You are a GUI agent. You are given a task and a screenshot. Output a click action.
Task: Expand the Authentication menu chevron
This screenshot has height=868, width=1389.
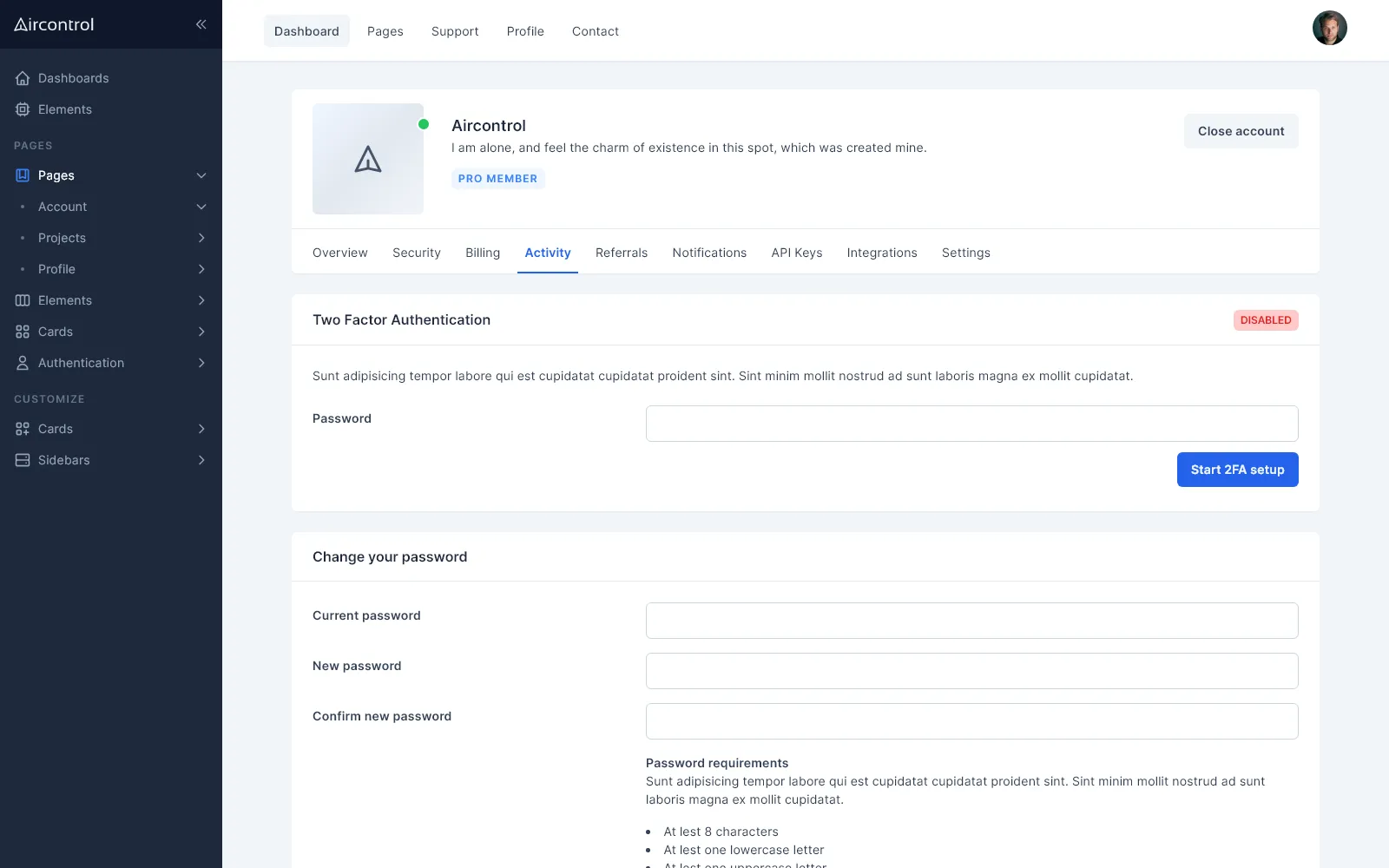coord(201,363)
